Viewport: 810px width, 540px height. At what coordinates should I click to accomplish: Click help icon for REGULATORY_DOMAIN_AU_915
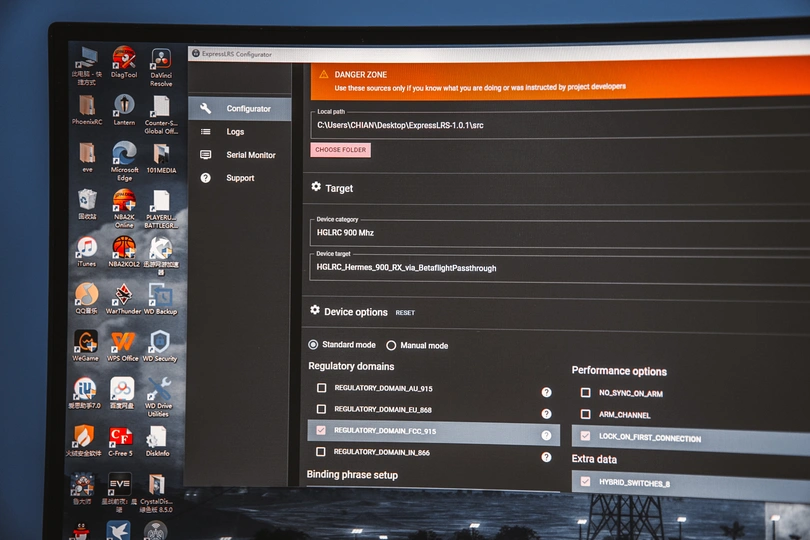click(547, 392)
